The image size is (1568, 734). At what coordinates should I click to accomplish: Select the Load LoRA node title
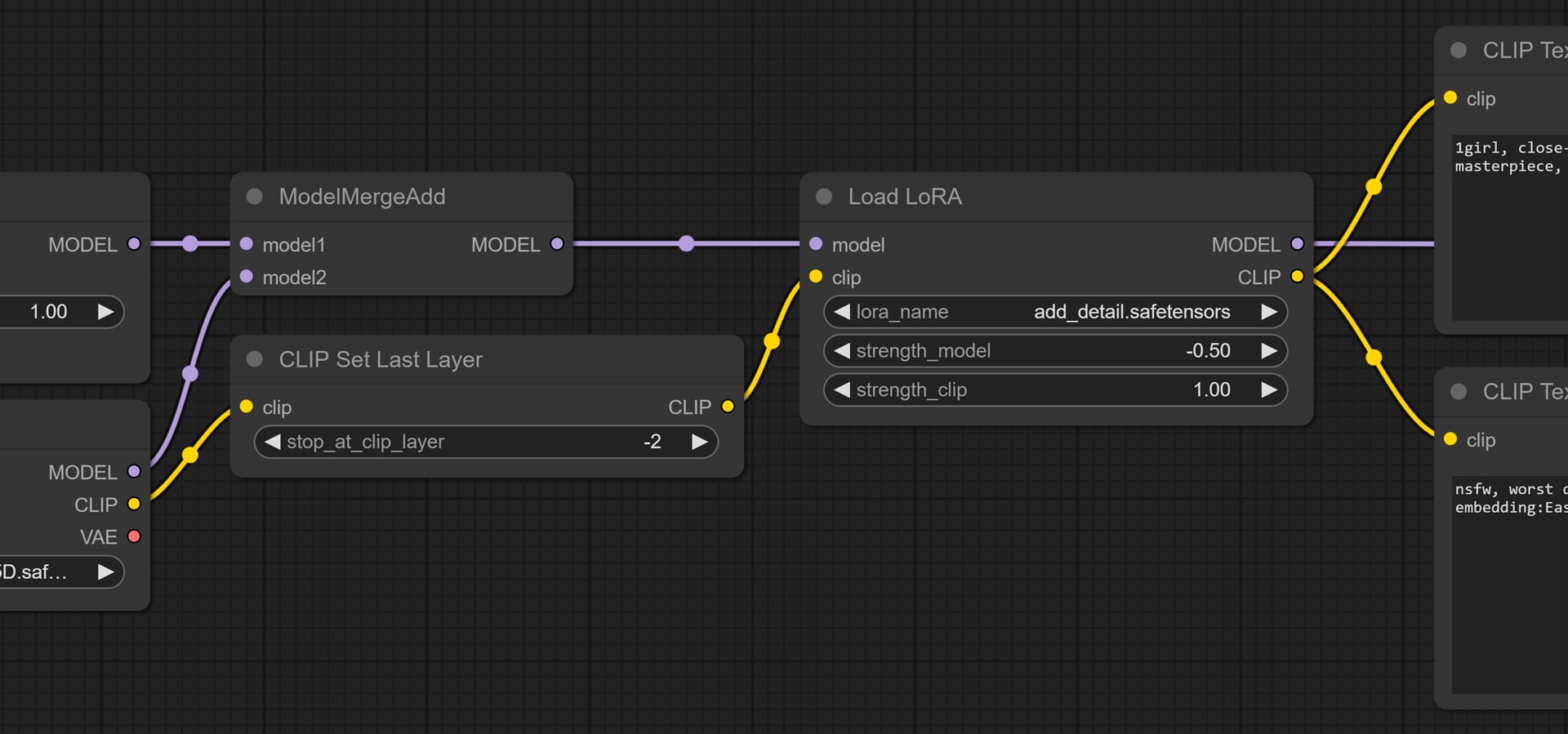click(x=905, y=197)
